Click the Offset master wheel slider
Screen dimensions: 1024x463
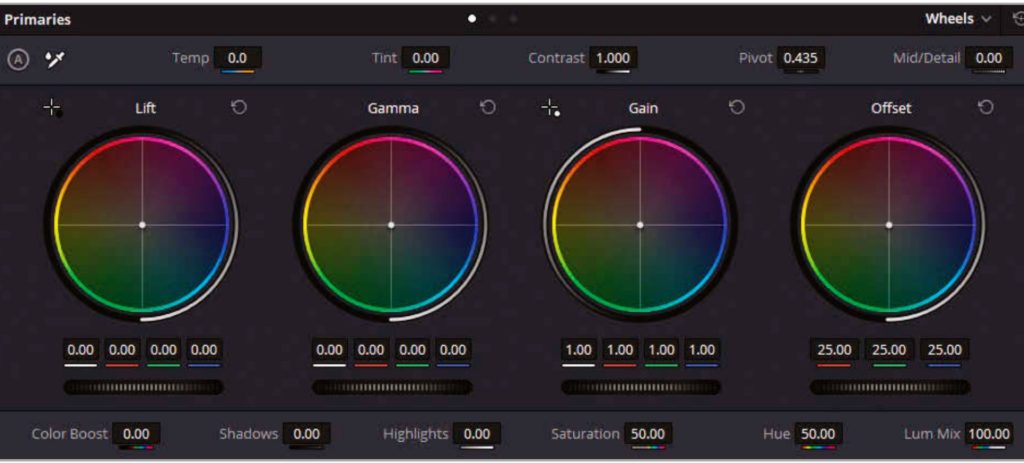[x=889, y=387]
